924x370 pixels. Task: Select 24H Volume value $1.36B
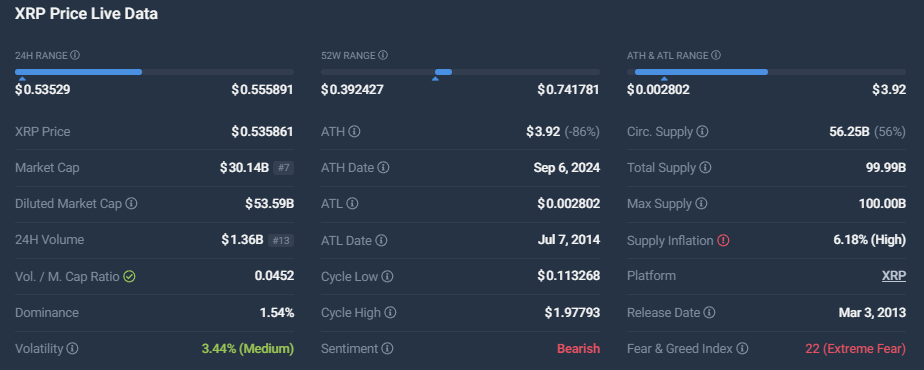(x=243, y=240)
